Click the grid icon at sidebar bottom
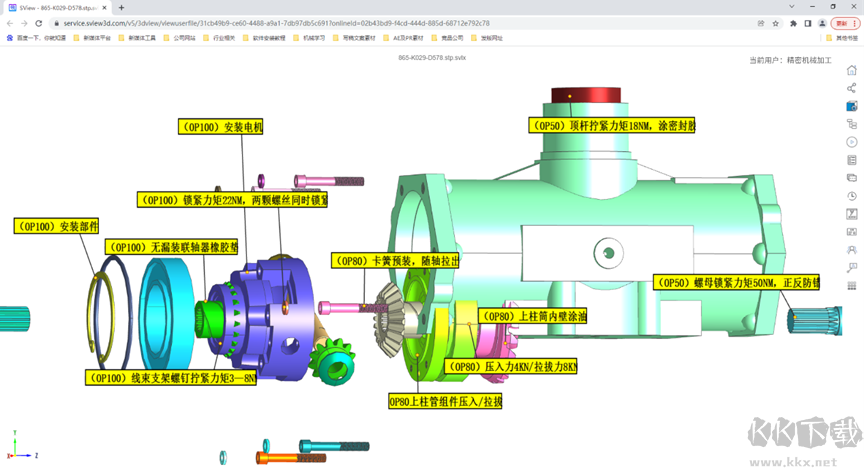This screenshot has width=864, height=469. point(851,286)
